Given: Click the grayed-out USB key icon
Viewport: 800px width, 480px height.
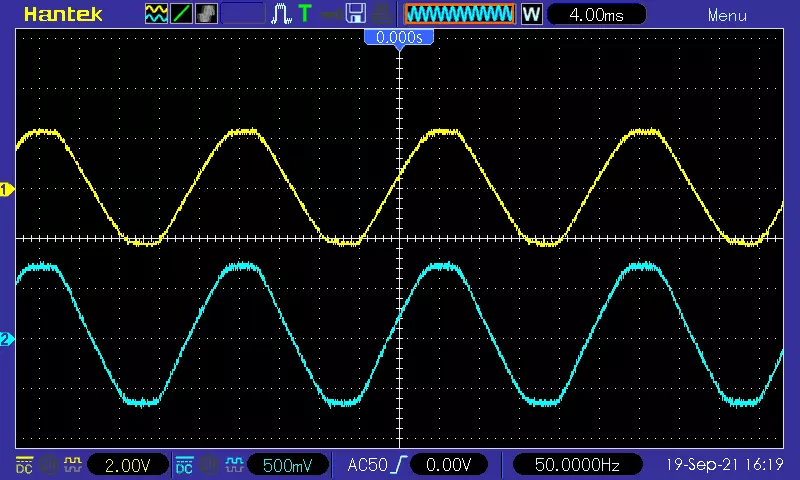Looking at the screenshot, I should (x=331, y=15).
